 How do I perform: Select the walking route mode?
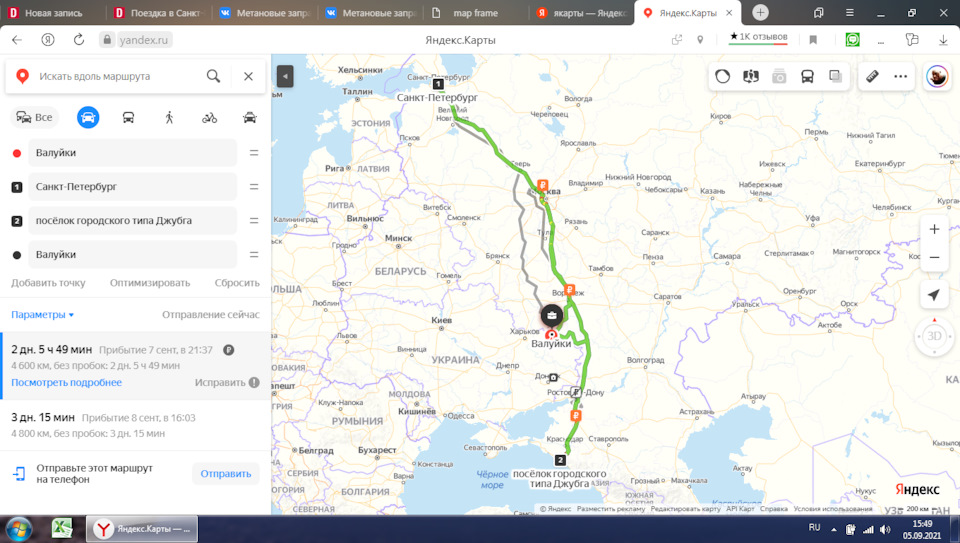(x=169, y=117)
